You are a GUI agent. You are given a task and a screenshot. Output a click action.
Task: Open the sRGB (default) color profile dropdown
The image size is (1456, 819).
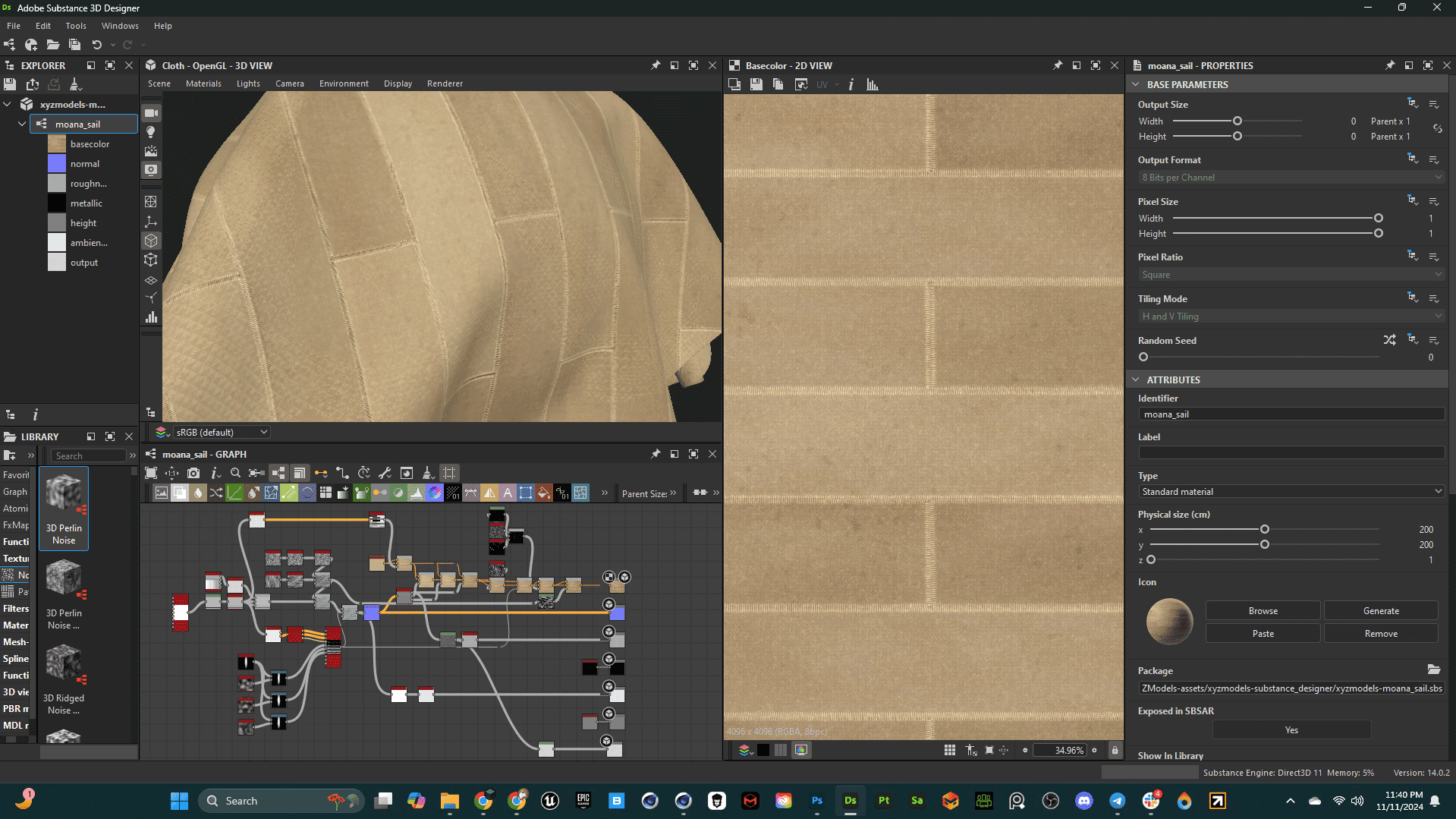[221, 432]
